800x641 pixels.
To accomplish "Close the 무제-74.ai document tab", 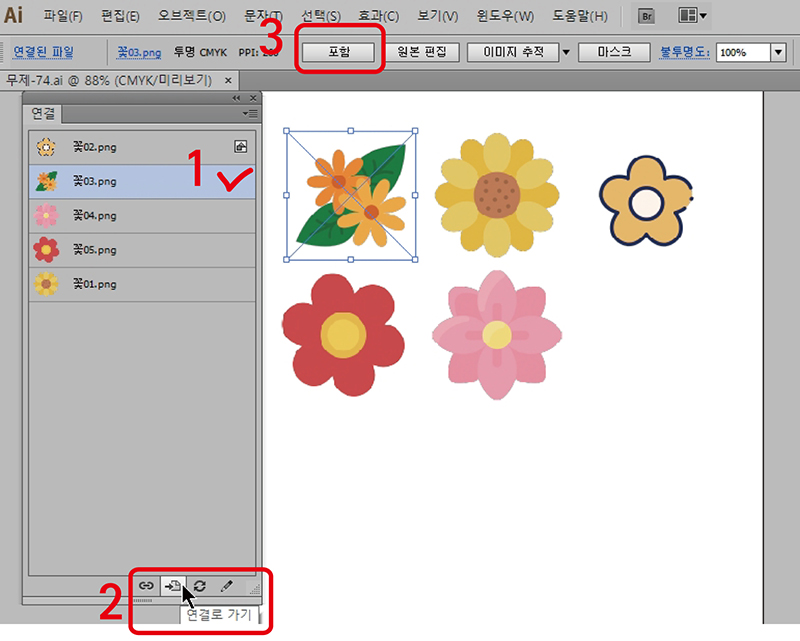I will tap(228, 80).
